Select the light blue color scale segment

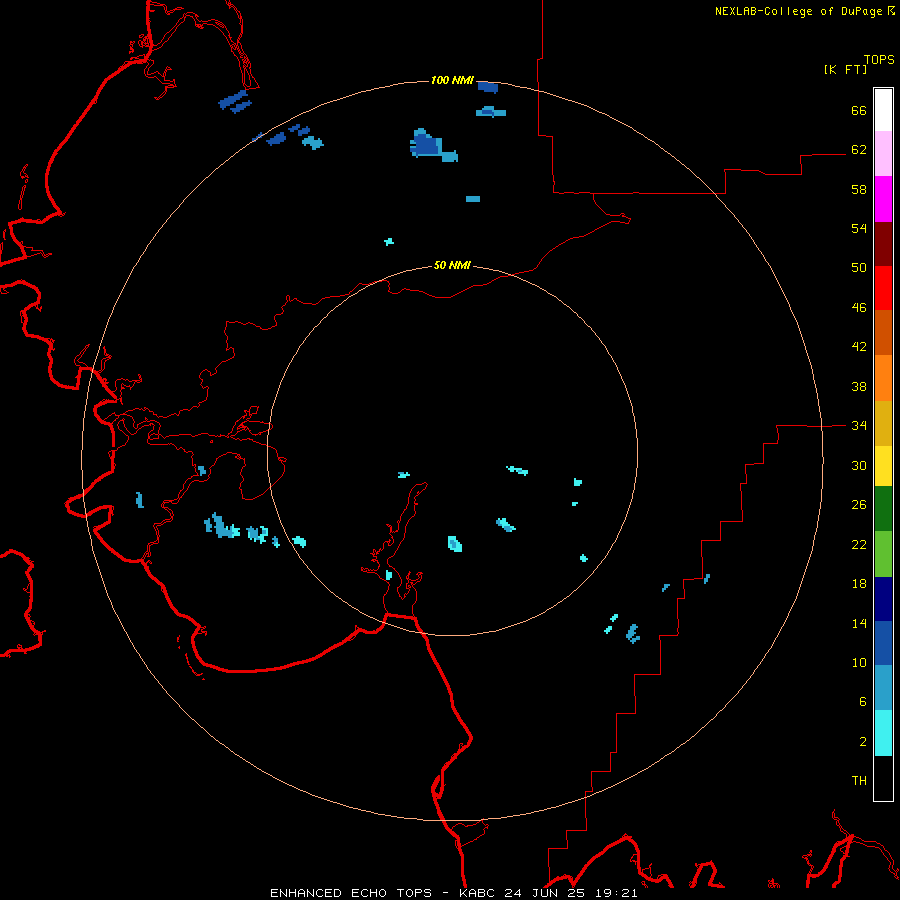883,688
